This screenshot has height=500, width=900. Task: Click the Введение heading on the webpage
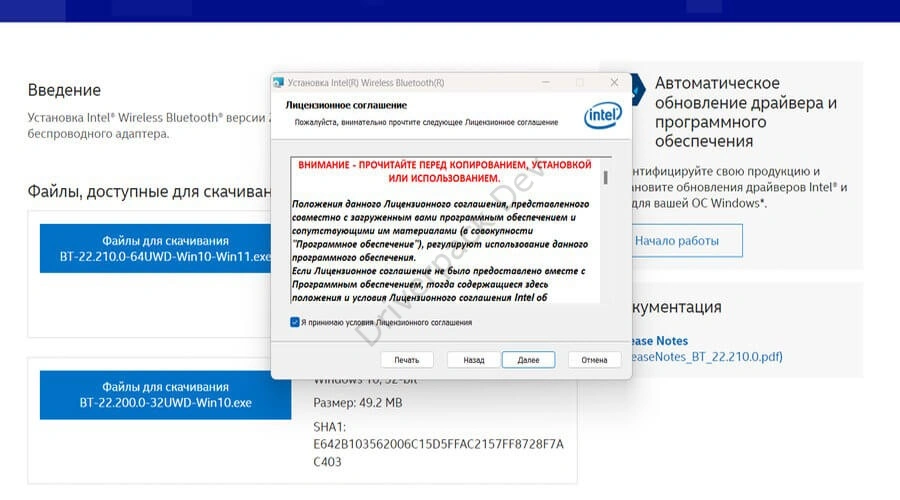coord(64,90)
